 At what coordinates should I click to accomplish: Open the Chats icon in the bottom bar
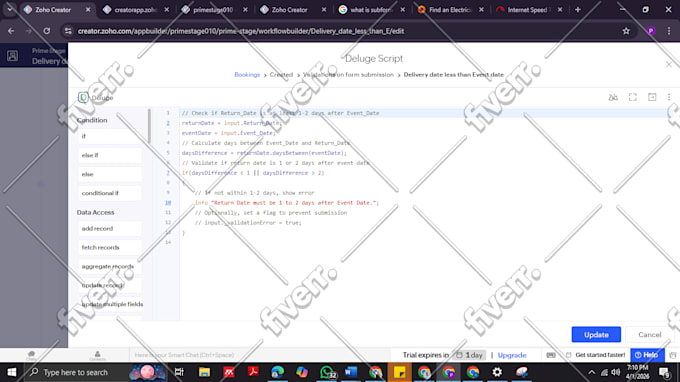(x=31, y=356)
